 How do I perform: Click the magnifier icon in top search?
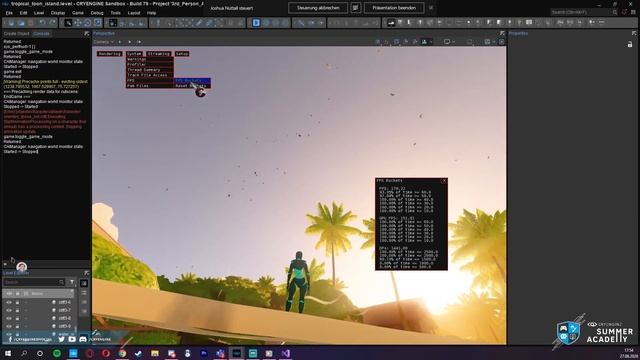click(615, 12)
